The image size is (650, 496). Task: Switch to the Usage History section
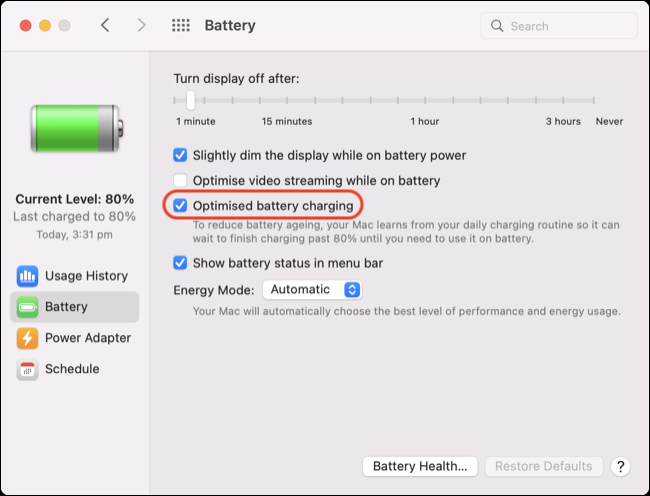click(x=75, y=276)
